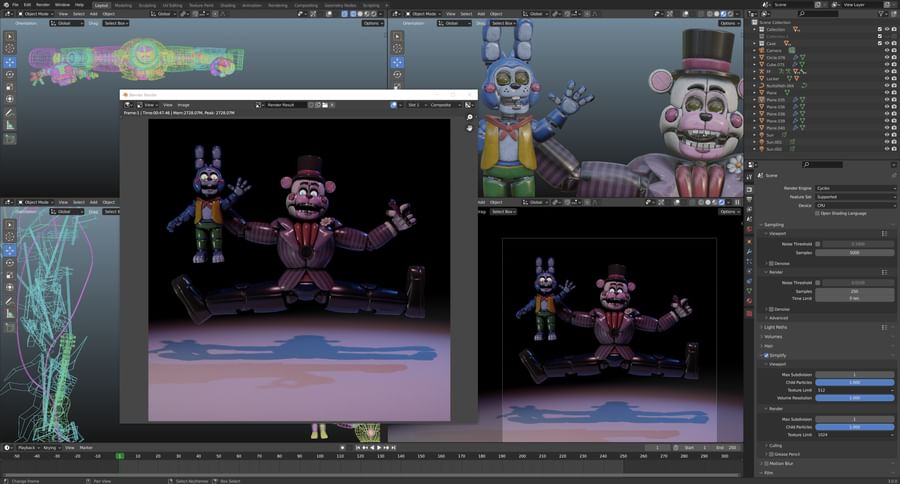Open the Render properties tab icon

749,189
